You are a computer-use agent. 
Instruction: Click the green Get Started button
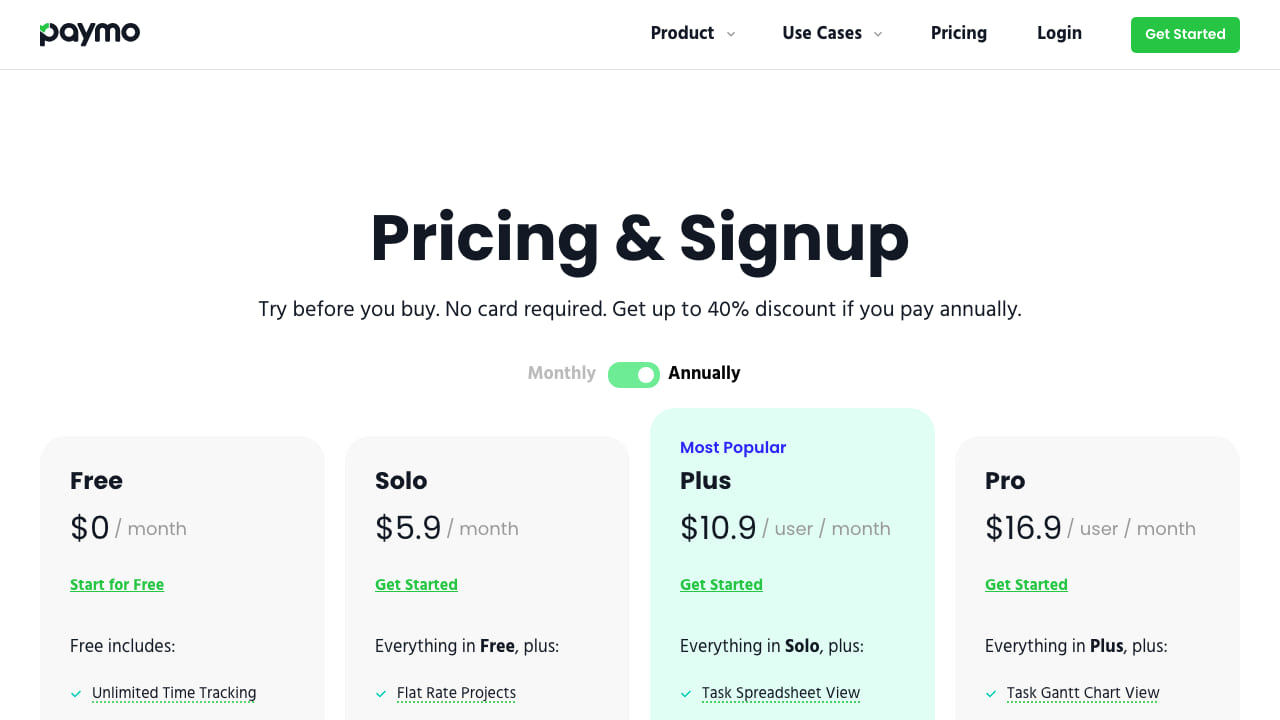(1185, 34)
